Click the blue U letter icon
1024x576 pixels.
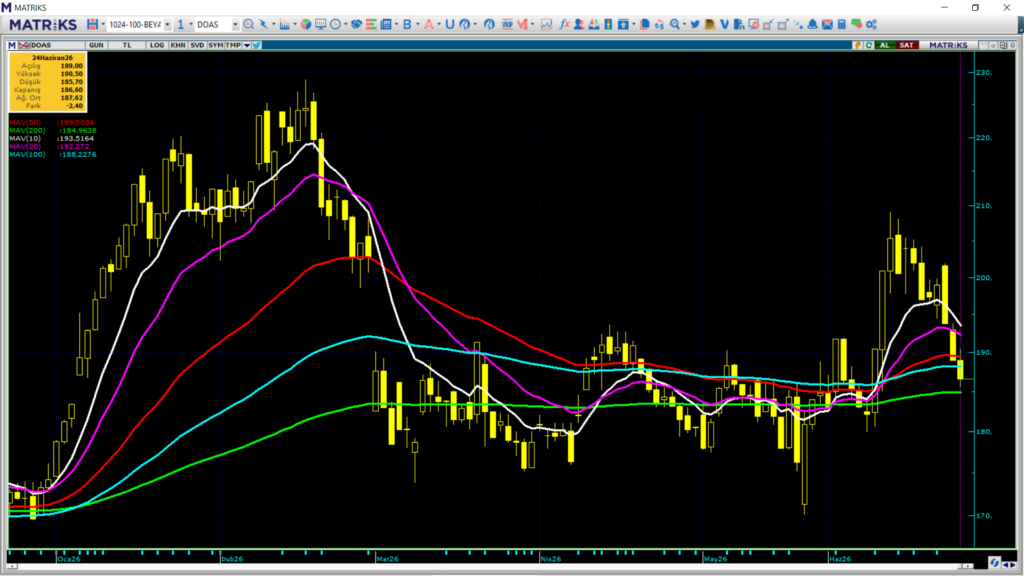click(x=449, y=24)
